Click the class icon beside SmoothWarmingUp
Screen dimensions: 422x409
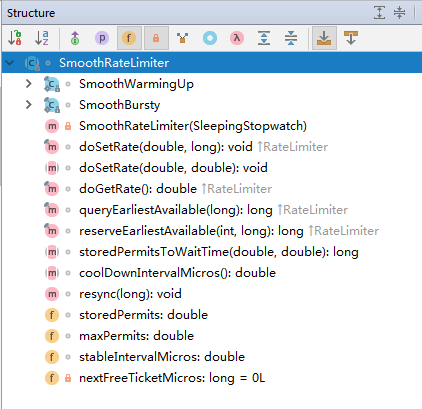pos(52,84)
